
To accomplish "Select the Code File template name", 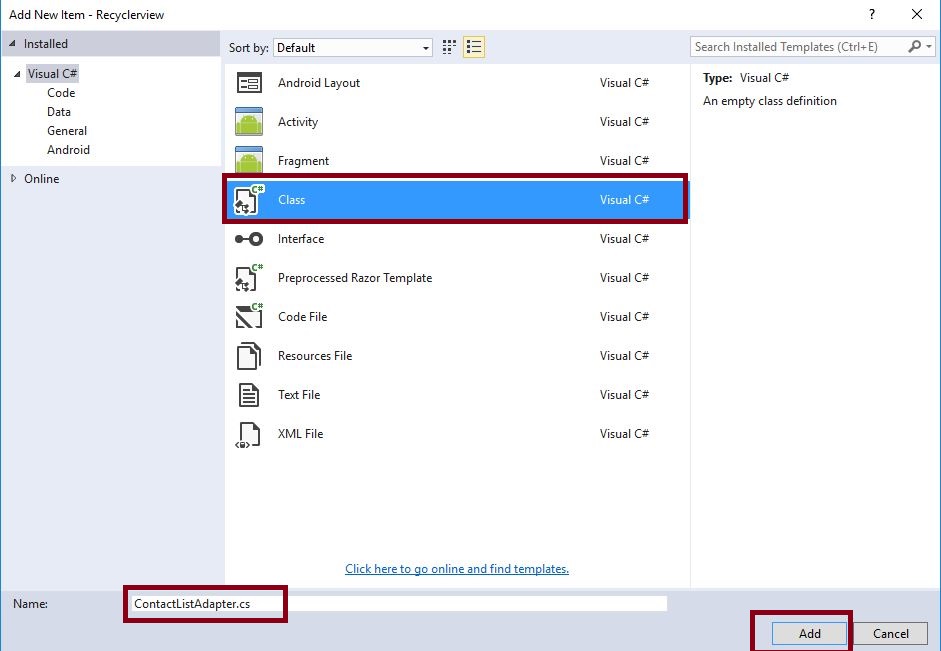I will click(302, 317).
